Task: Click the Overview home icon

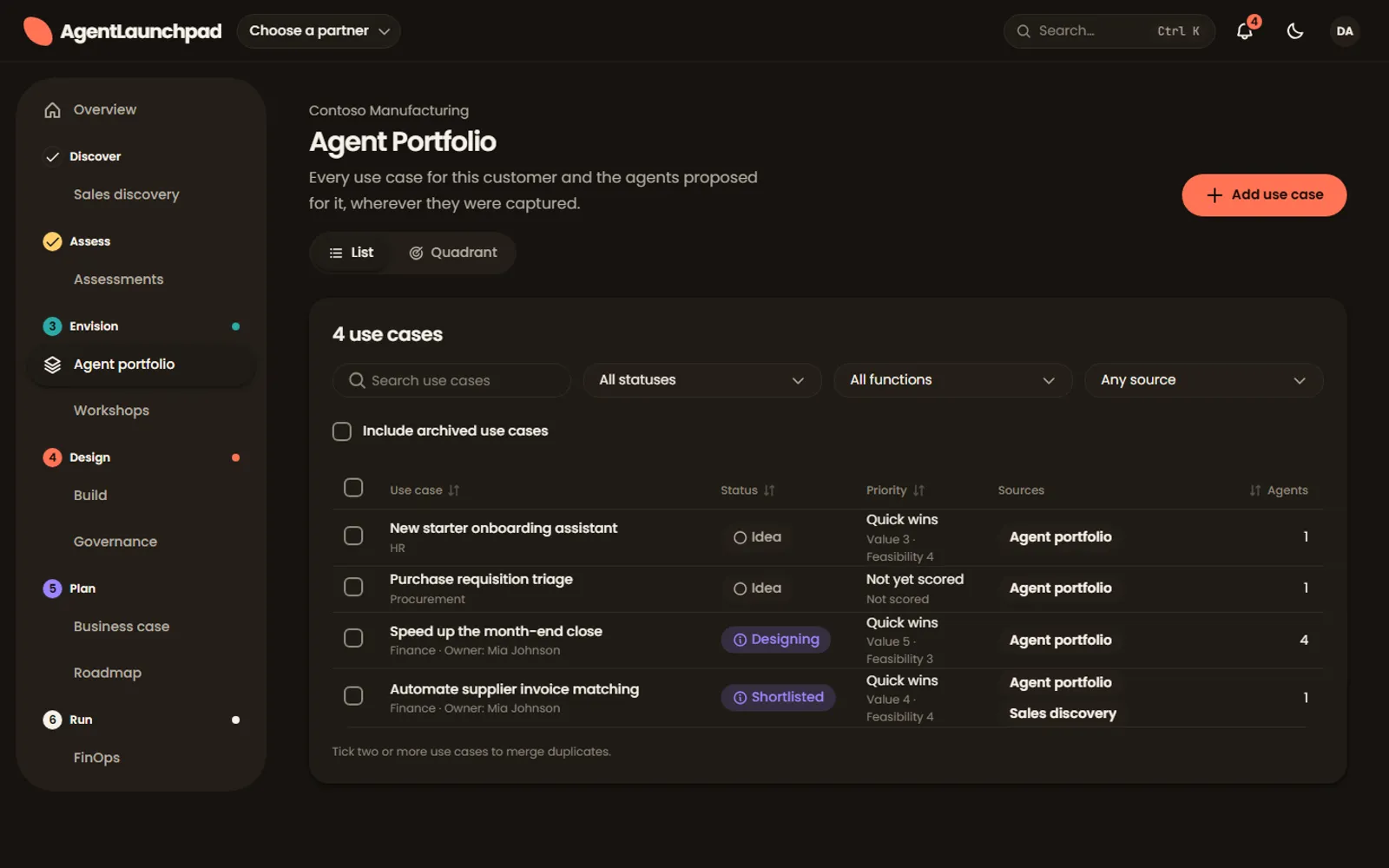Action: (x=53, y=110)
